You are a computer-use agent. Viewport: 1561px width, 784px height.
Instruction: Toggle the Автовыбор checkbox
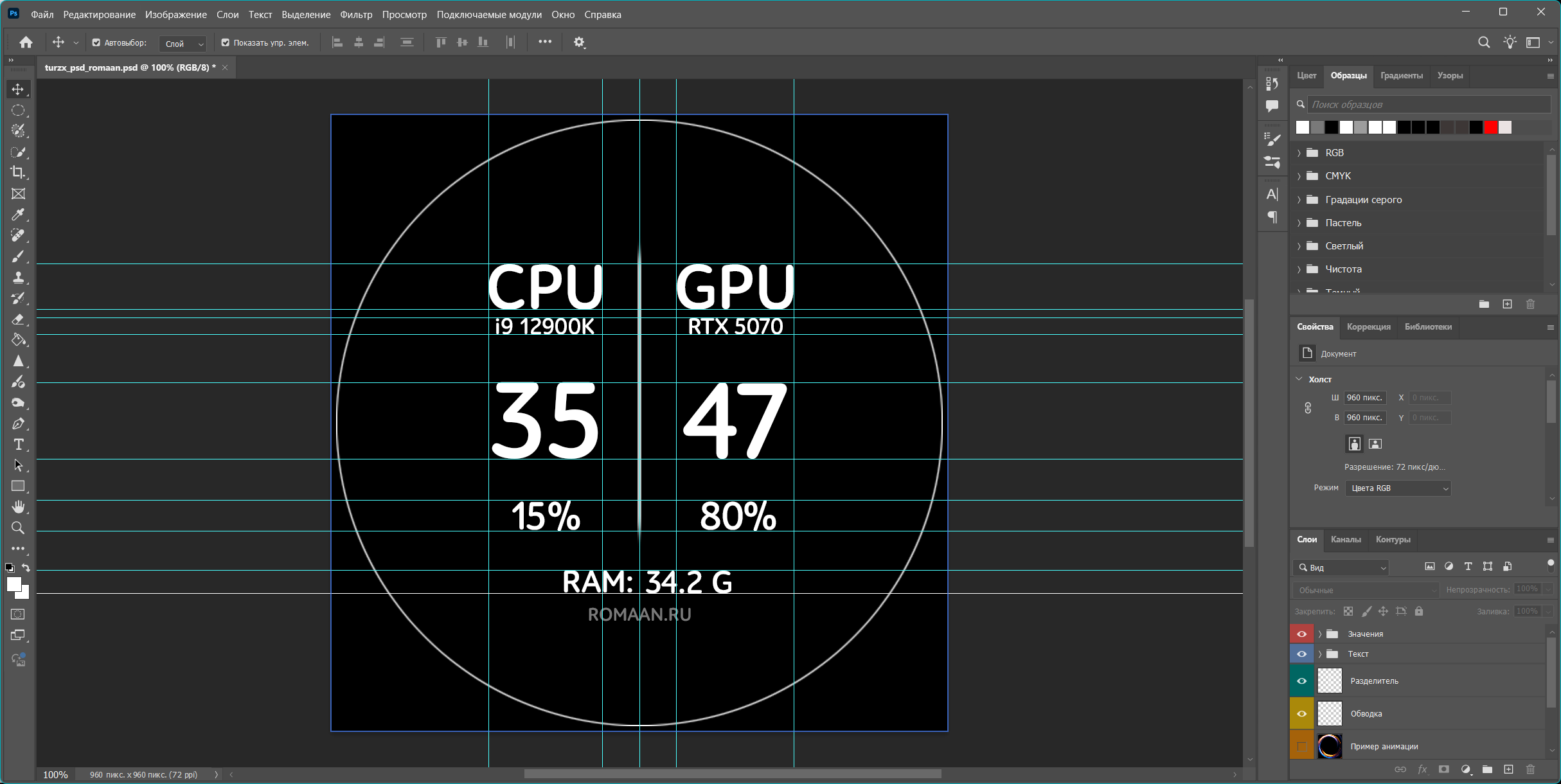coord(96,43)
